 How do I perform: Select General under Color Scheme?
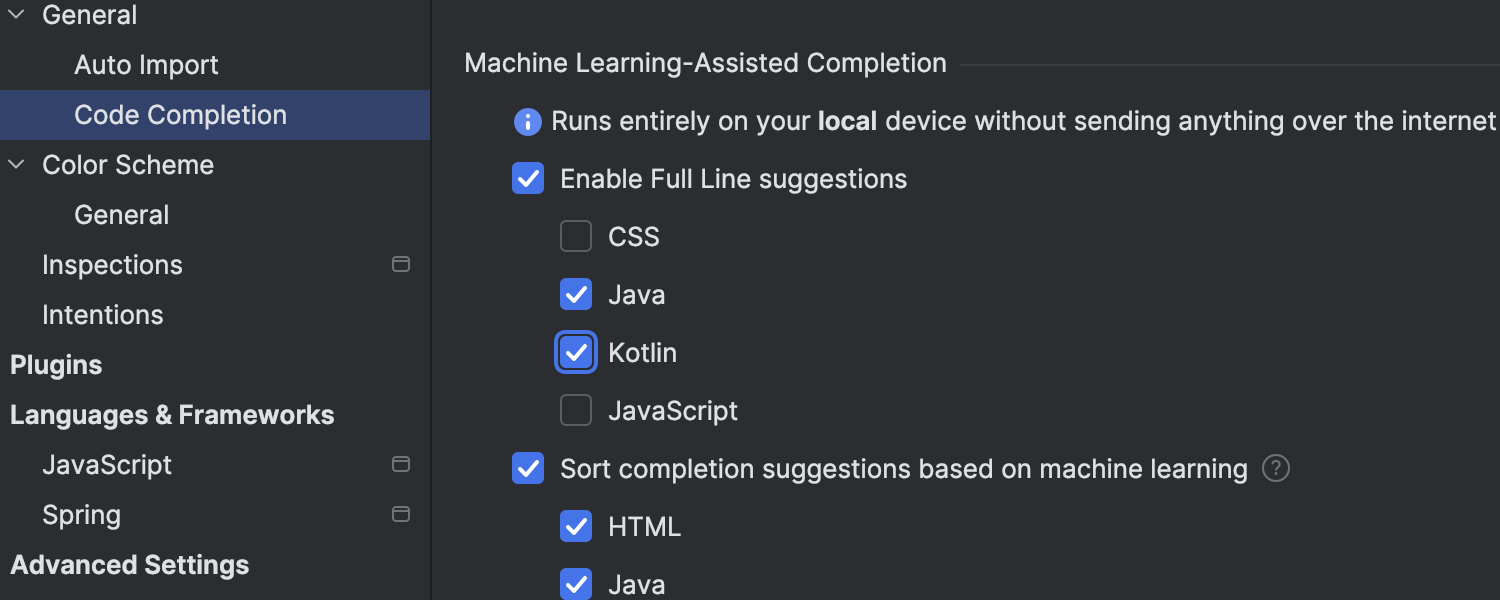[121, 215]
